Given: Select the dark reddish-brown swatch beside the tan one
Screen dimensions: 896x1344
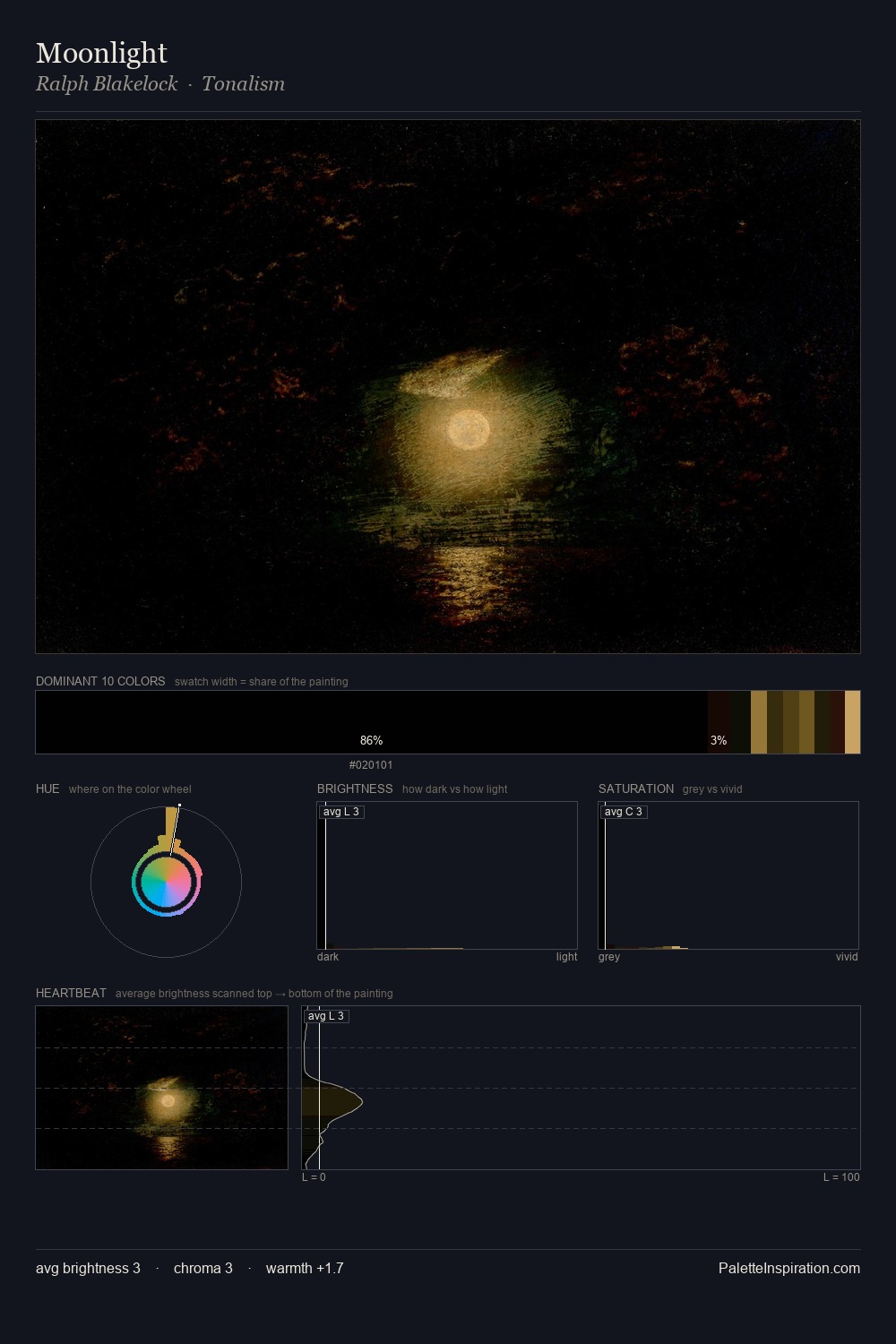Looking at the screenshot, I should (x=837, y=722).
